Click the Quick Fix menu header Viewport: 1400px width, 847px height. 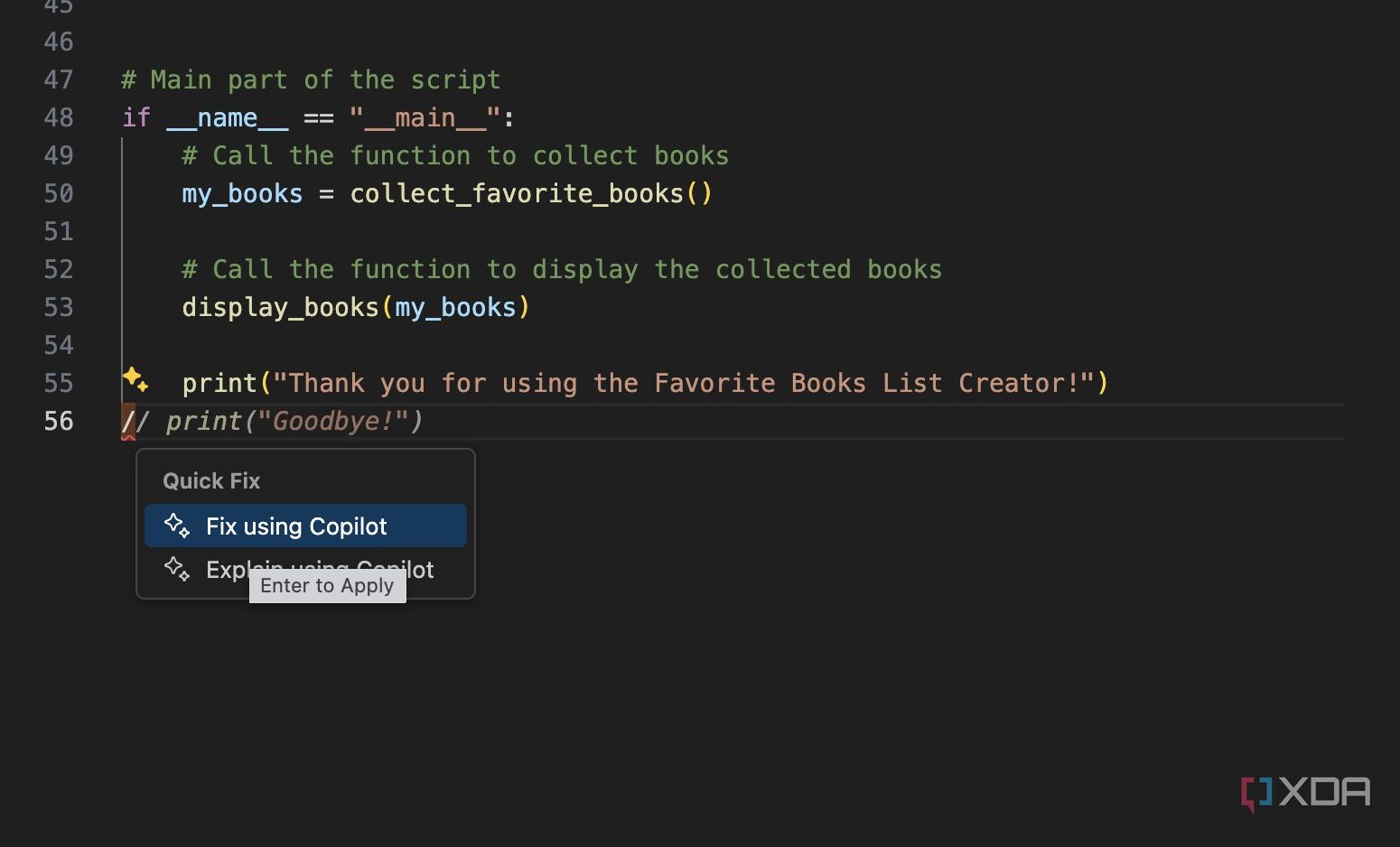(x=211, y=481)
